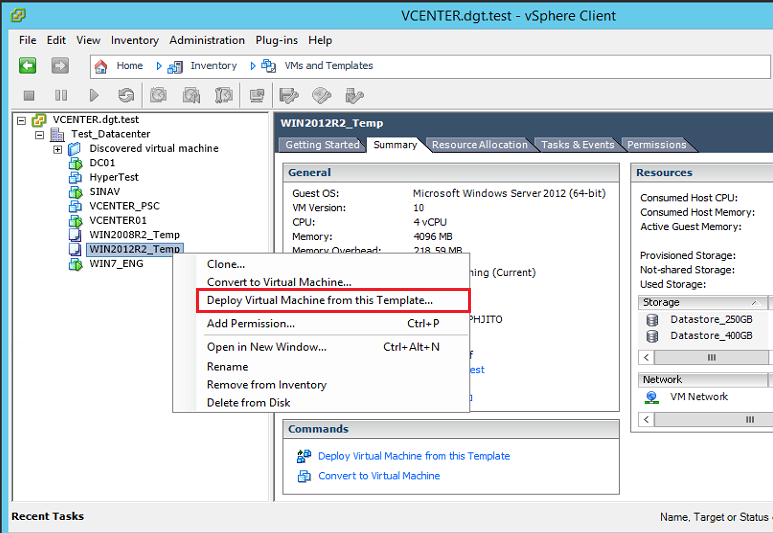Click the Home icon in navigation bar
Viewport: 773px width, 533px height.
pyautogui.click(x=101, y=66)
